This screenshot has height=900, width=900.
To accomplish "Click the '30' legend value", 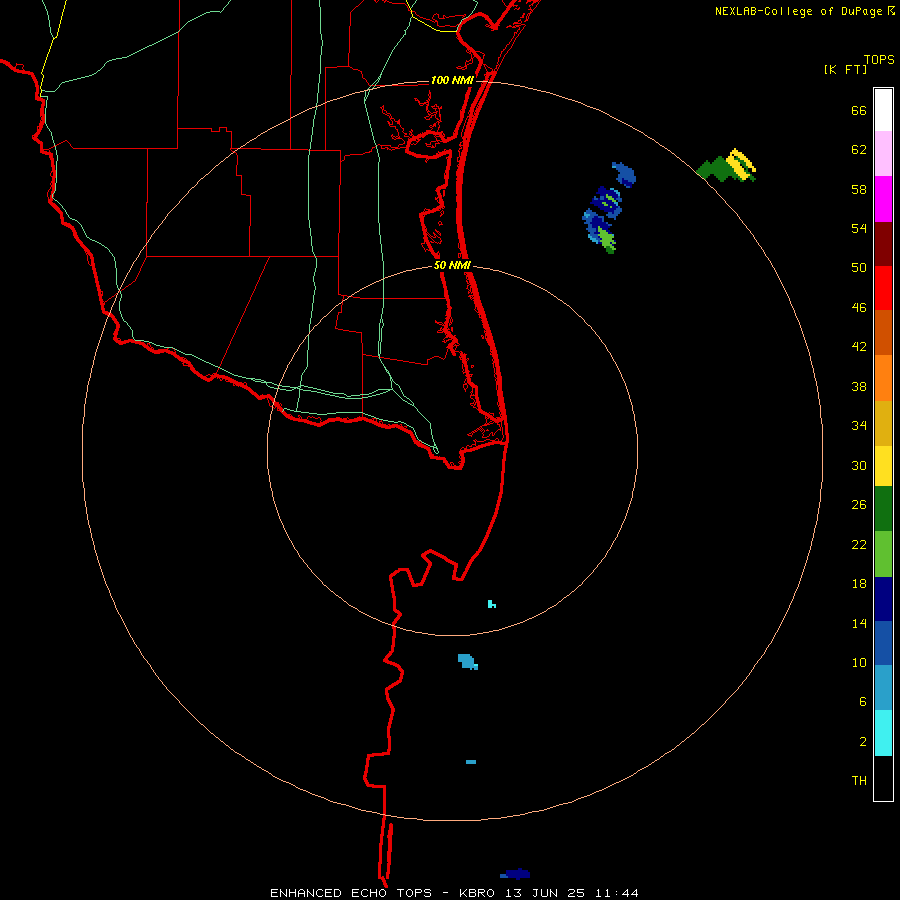I will pyautogui.click(x=859, y=465).
